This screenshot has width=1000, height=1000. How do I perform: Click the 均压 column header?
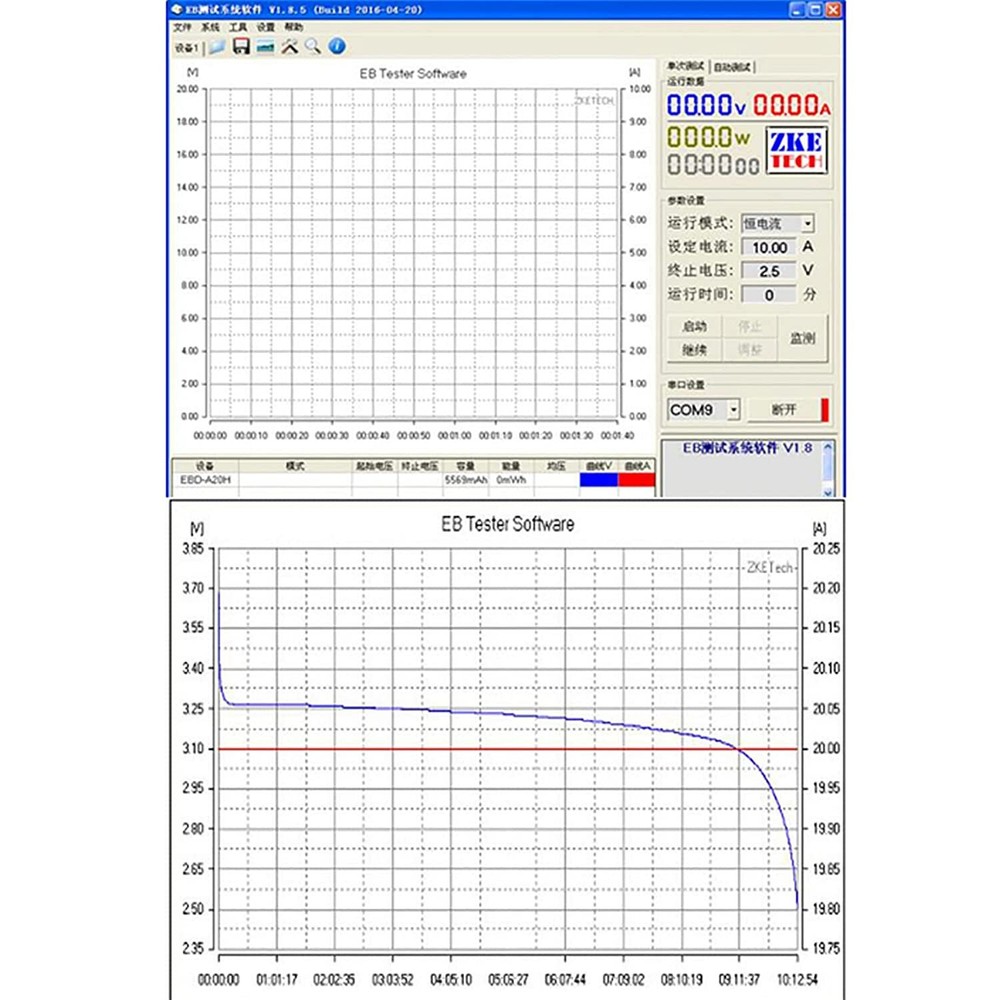[556, 466]
